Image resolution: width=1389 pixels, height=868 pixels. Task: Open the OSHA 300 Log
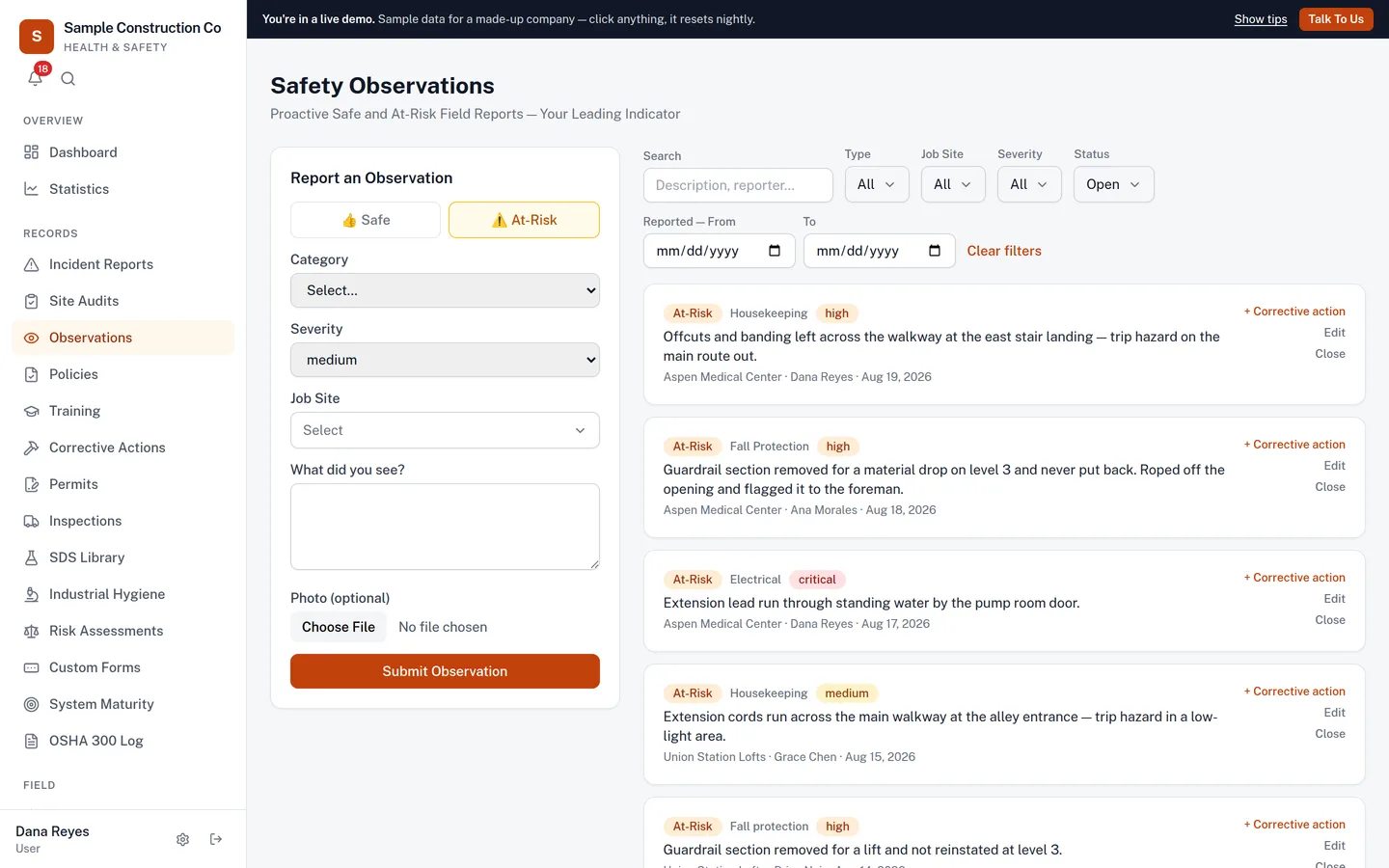123,741
